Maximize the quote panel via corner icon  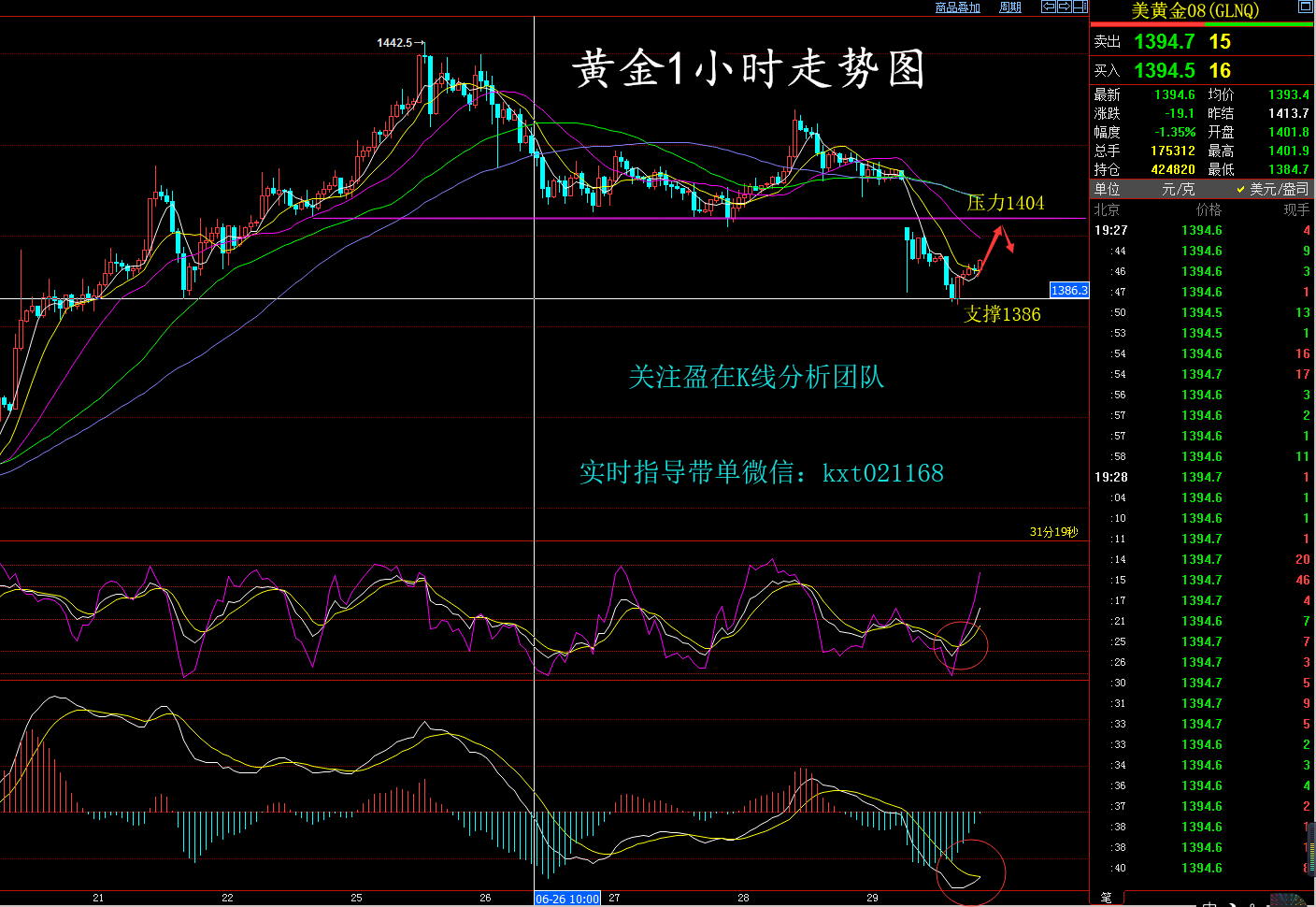[x=1306, y=7]
